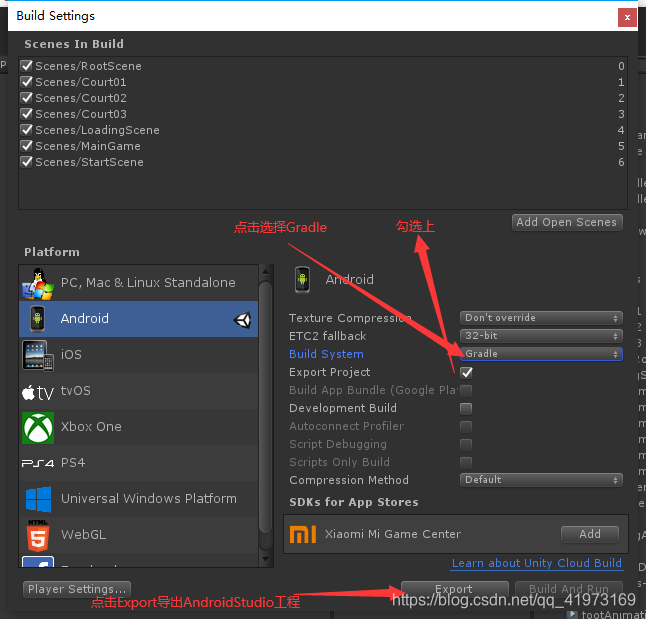Click the Build System label

[326, 354]
